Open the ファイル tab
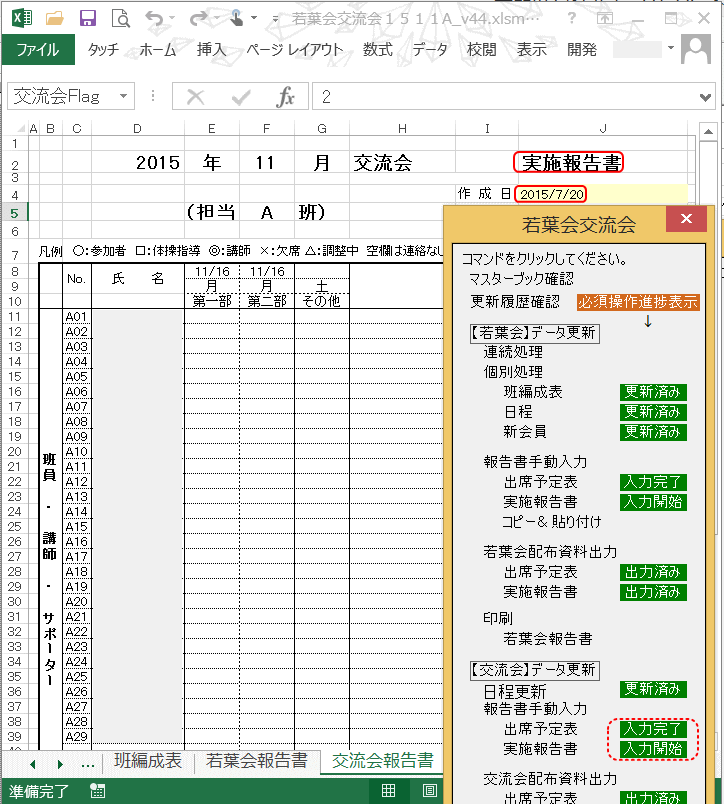This screenshot has width=724, height=804. [38, 49]
